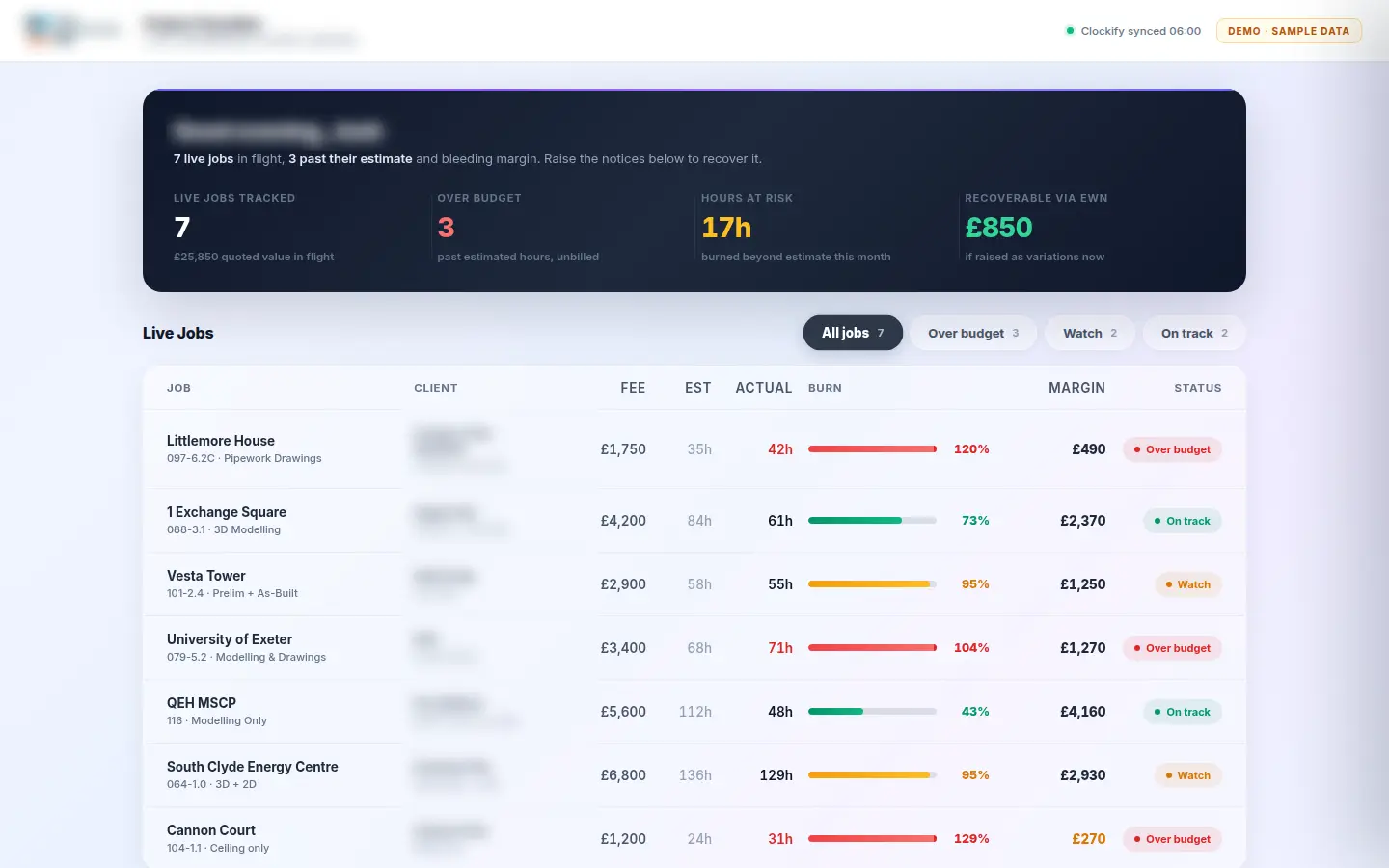Click the 120% burn value
This screenshot has width=1389, height=868.
pyautogui.click(x=971, y=449)
